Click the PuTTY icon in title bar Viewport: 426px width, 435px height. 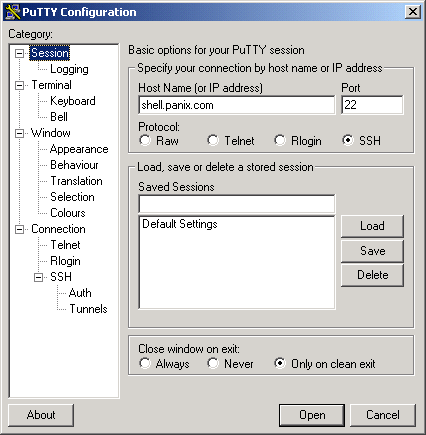[x=13, y=12]
